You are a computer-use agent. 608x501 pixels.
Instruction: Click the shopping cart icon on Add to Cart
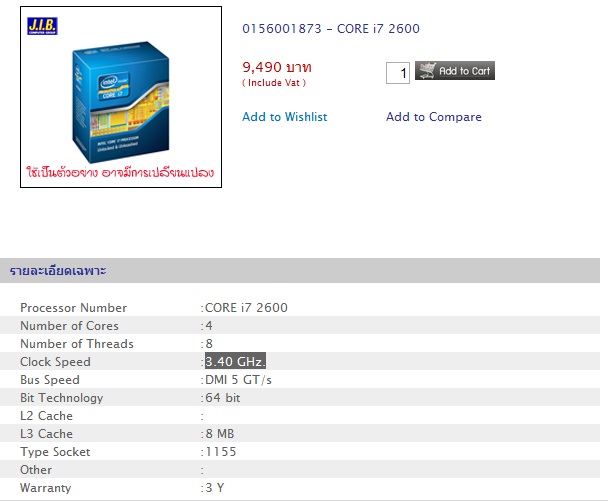coord(426,71)
